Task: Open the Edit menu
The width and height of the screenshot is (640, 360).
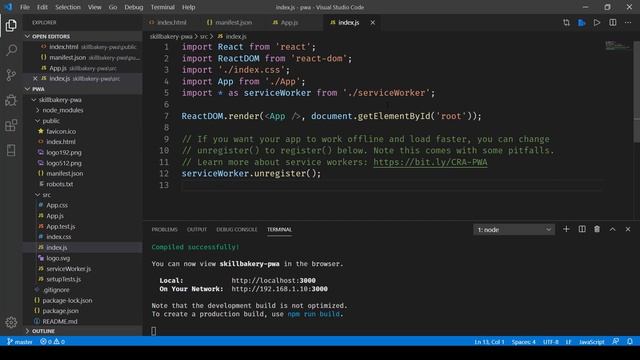Action: pyautogui.click(x=42, y=7)
